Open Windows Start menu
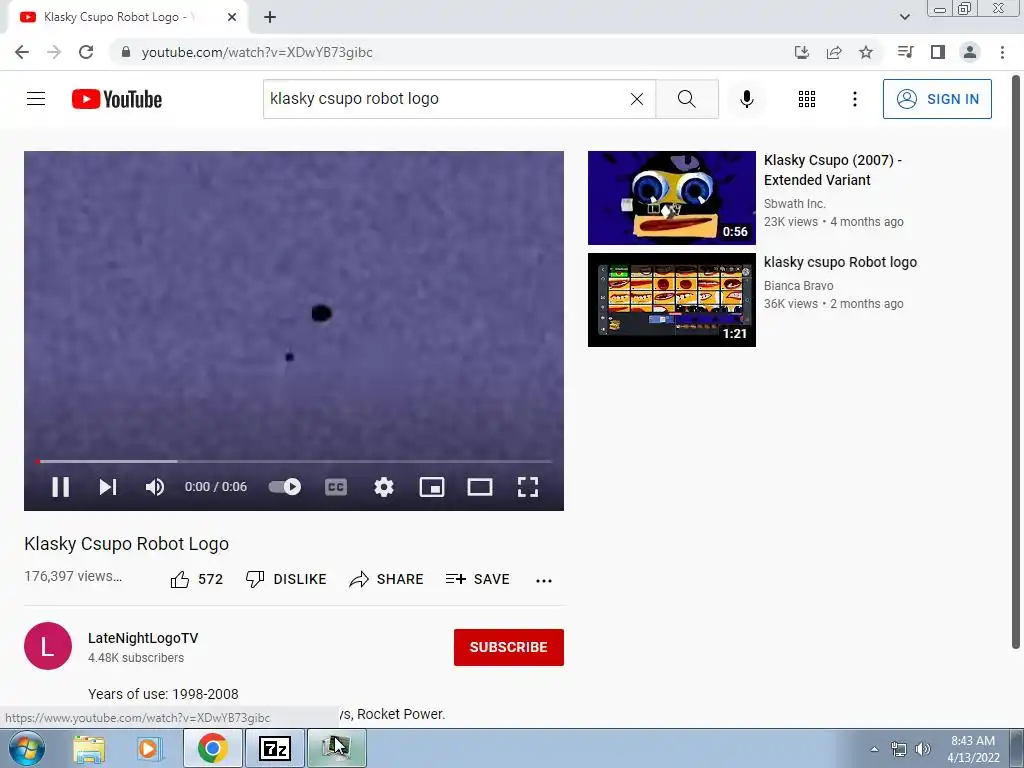 pos(26,748)
